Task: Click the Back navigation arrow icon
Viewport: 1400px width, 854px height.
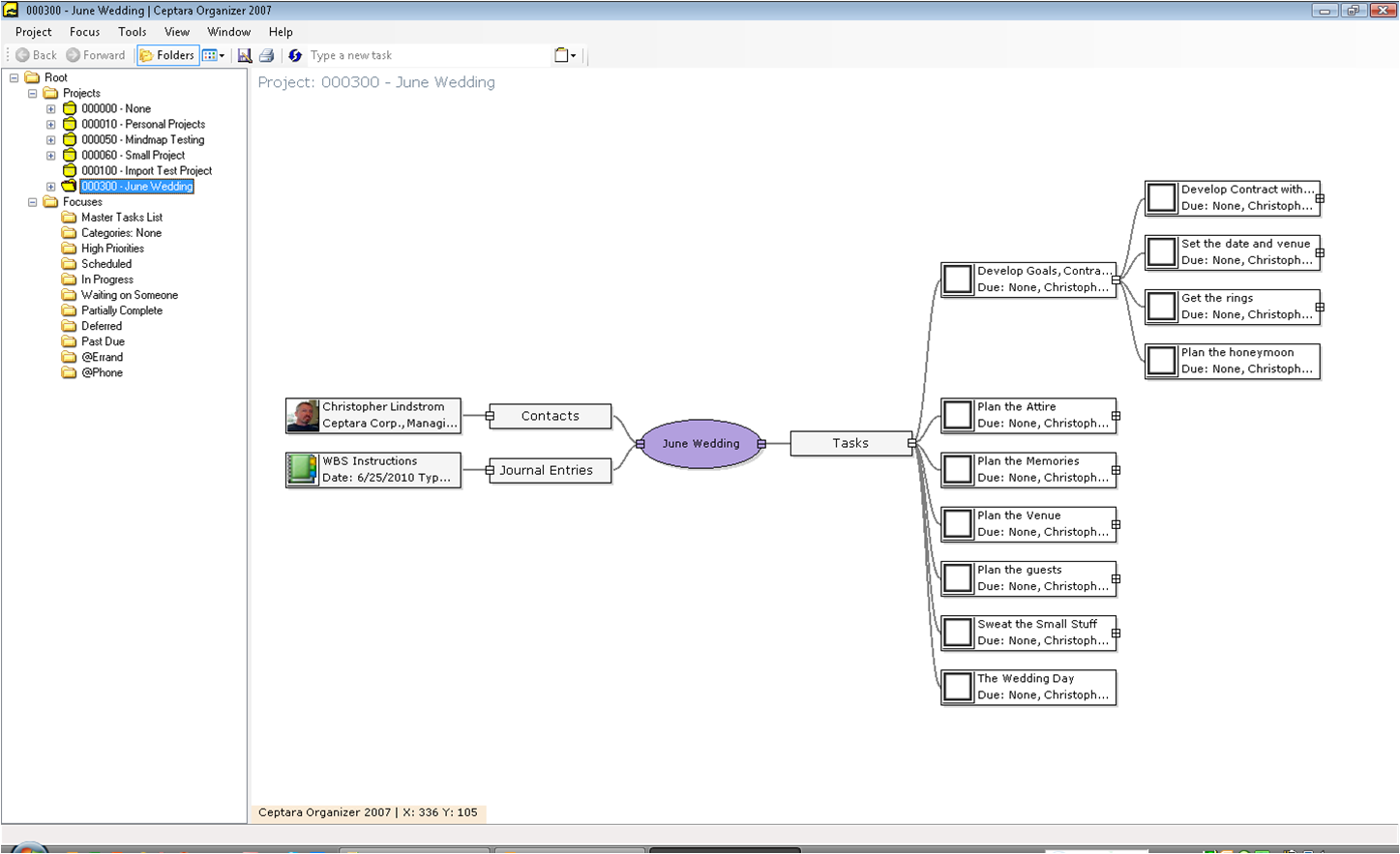Action: [22, 55]
